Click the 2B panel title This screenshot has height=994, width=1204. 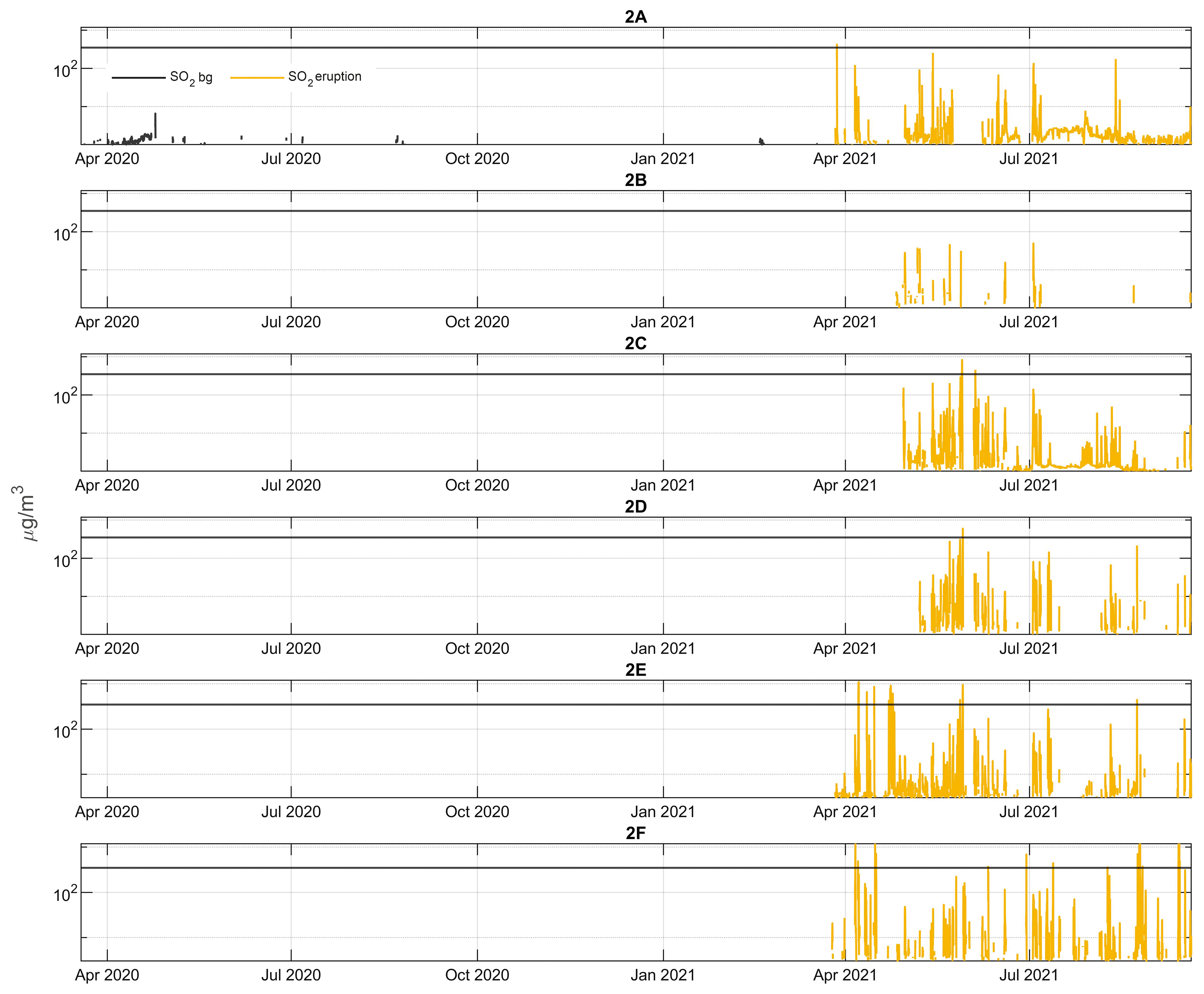(x=635, y=180)
